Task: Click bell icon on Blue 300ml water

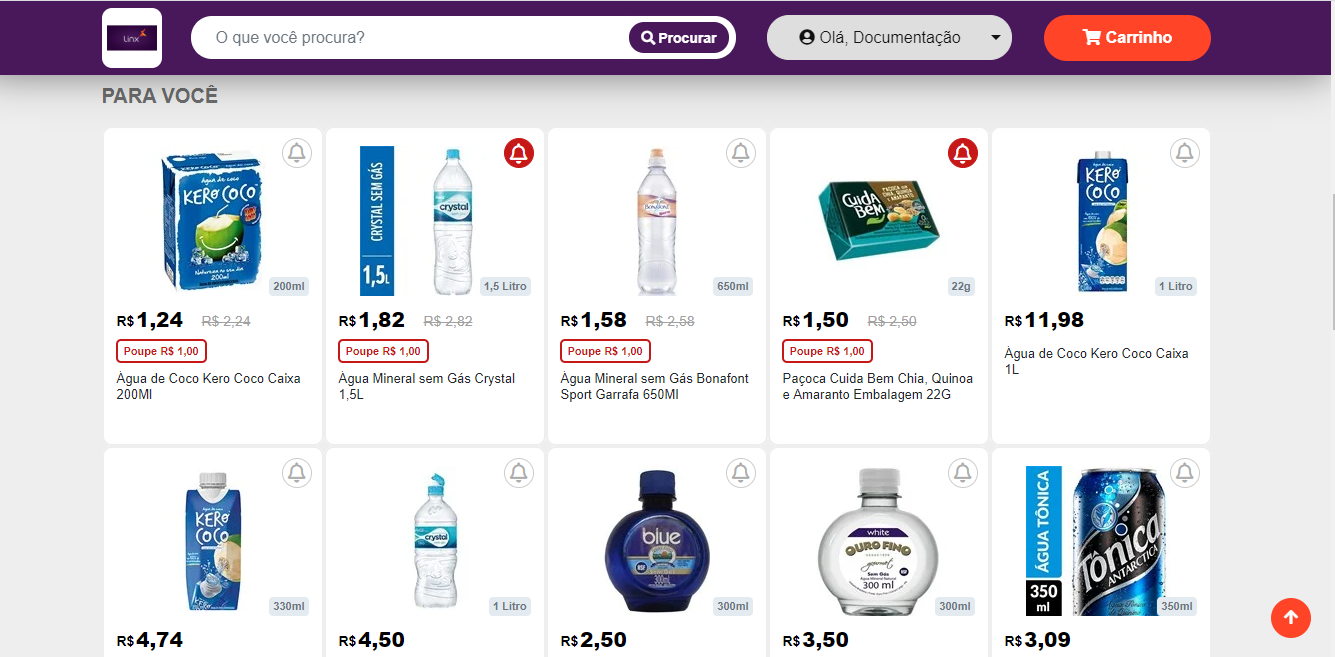Action: 741,473
